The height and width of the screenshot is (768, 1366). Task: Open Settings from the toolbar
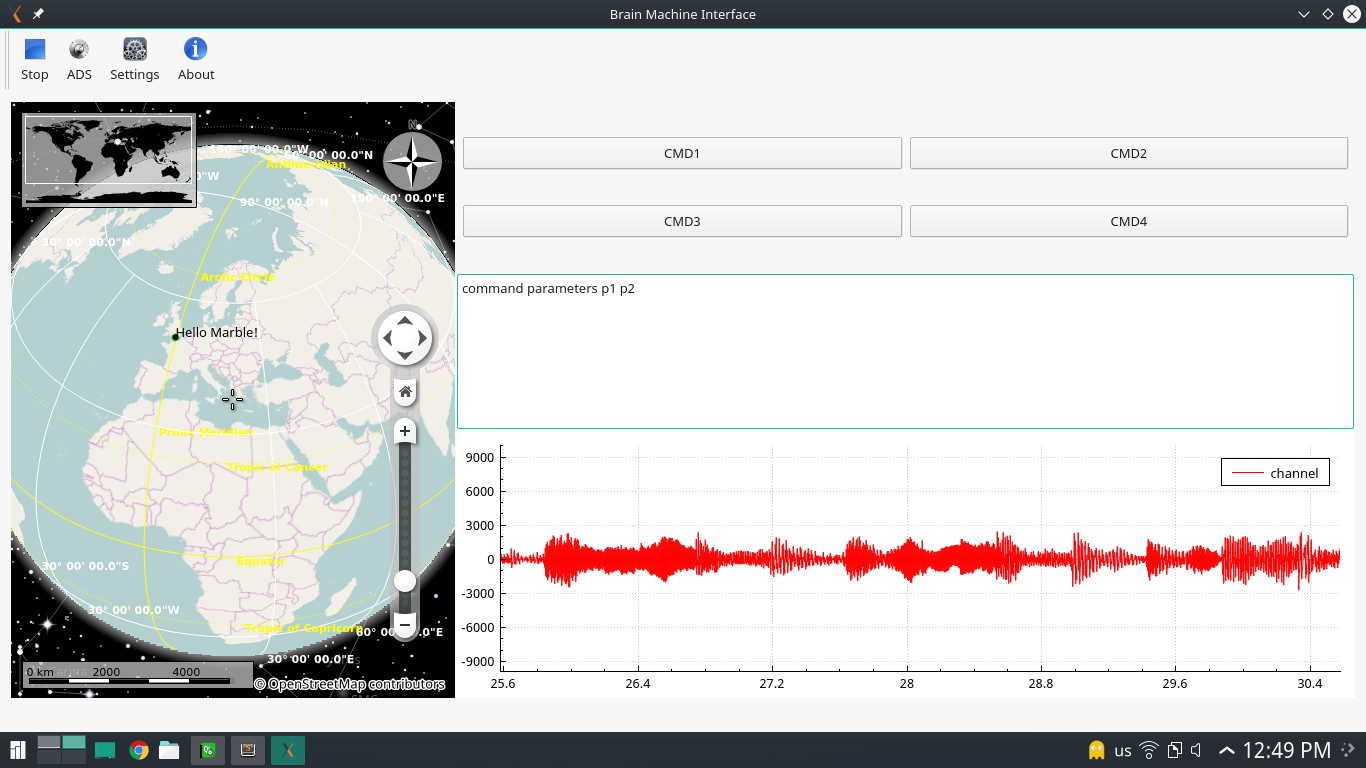(x=135, y=60)
